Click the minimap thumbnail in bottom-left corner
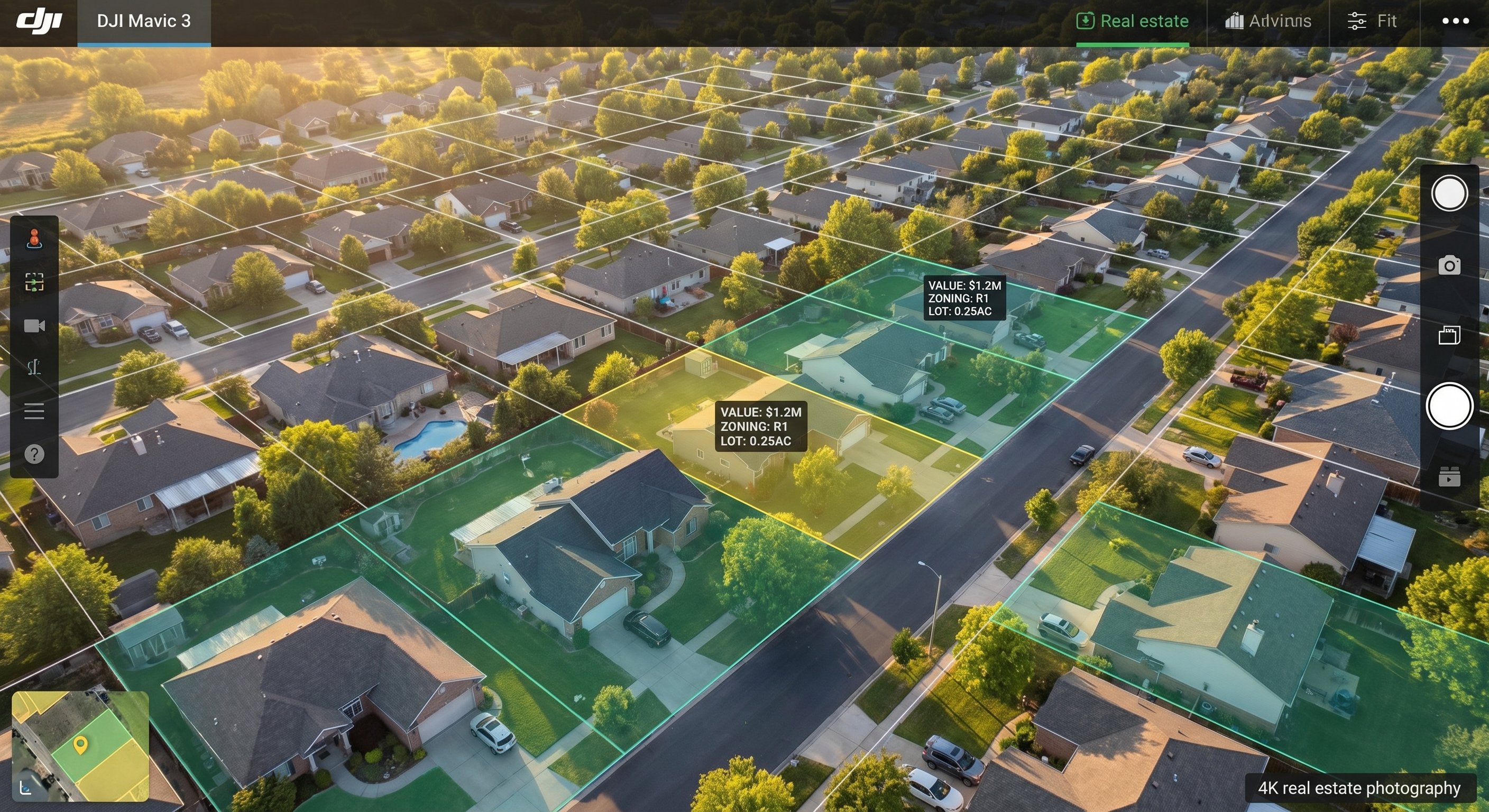This screenshot has width=1489, height=812. point(80,746)
